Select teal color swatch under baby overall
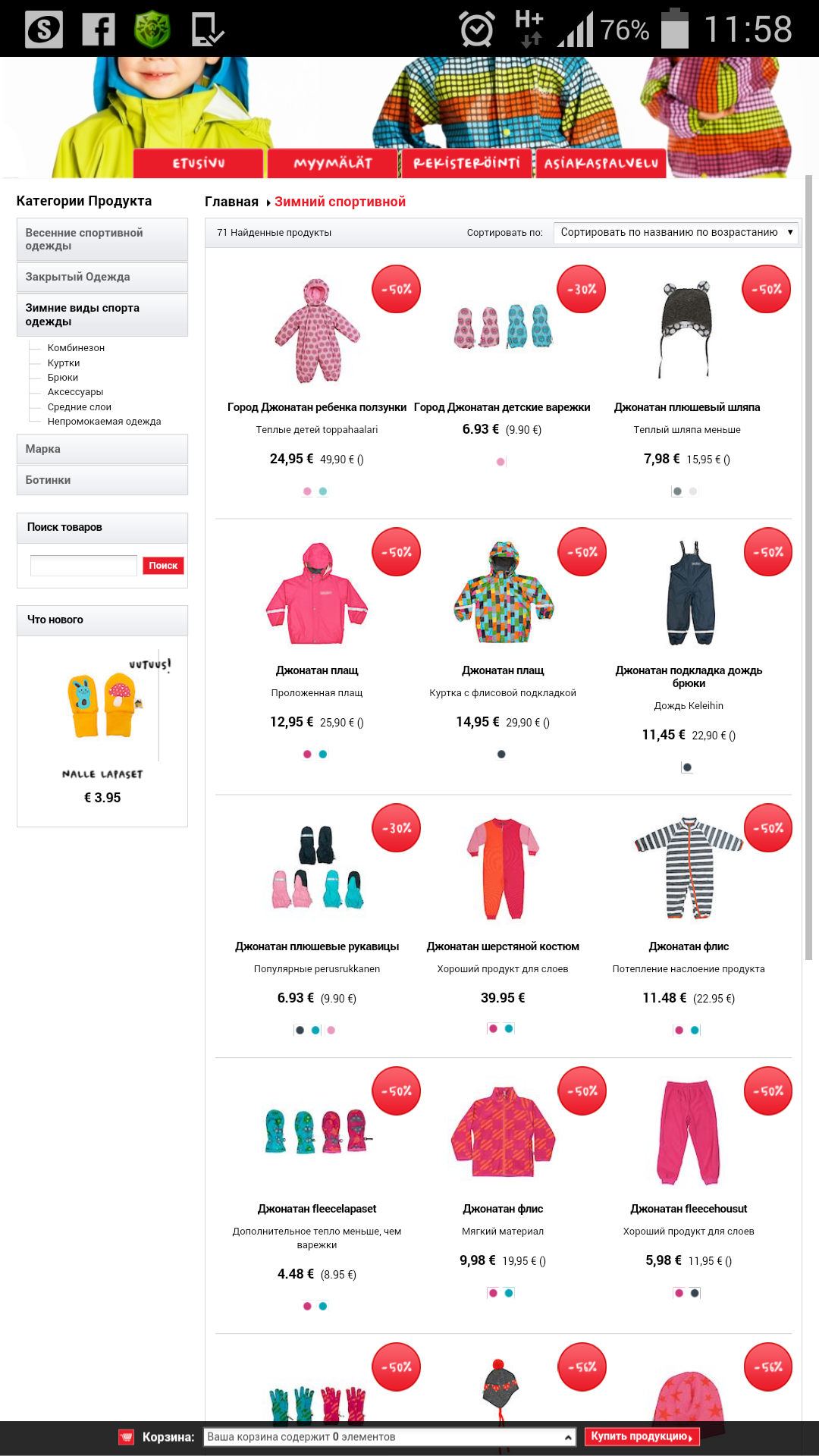Image resolution: width=819 pixels, height=1456 pixels. [x=323, y=491]
